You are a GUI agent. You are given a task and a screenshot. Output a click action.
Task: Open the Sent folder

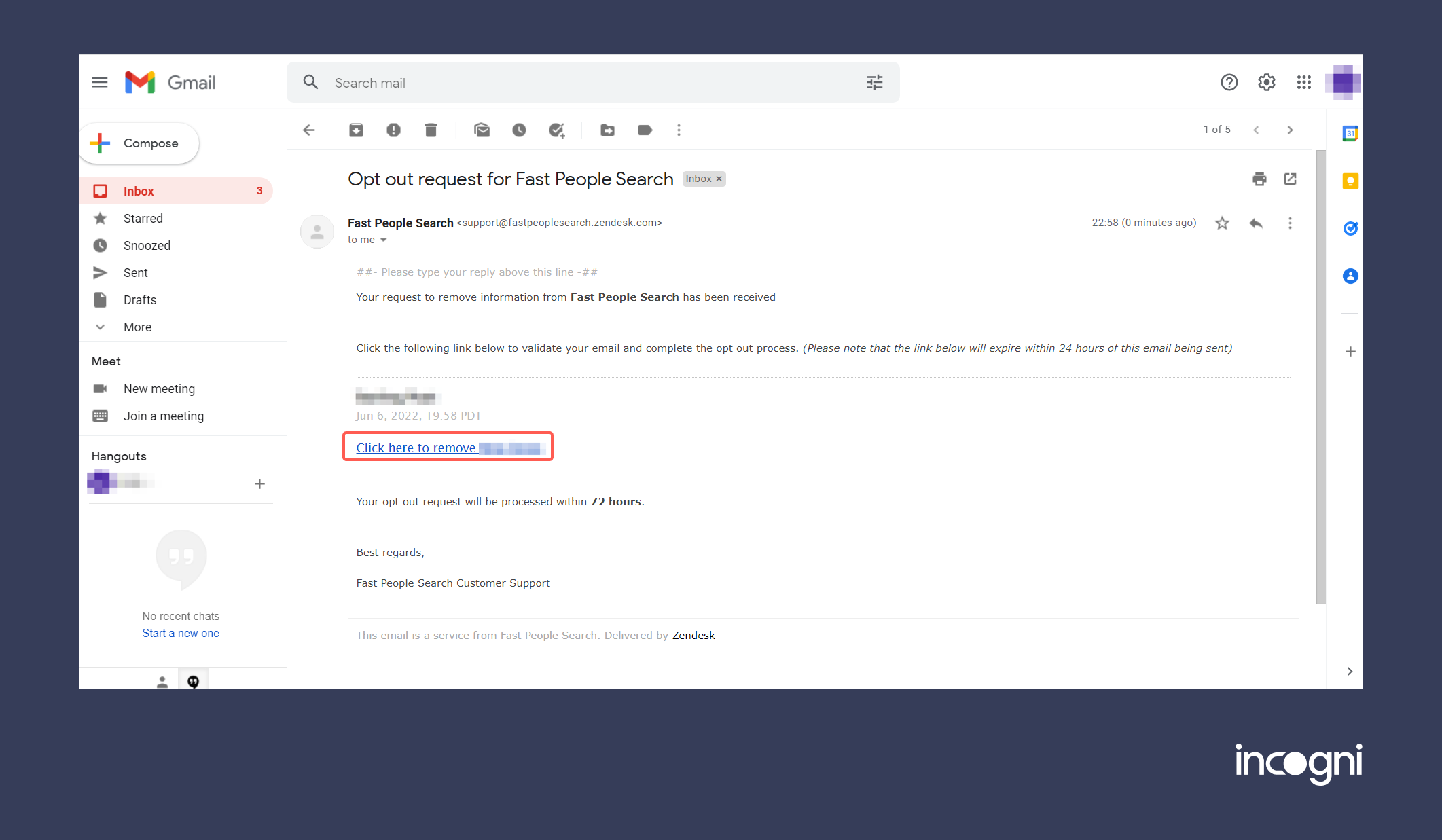(x=135, y=272)
